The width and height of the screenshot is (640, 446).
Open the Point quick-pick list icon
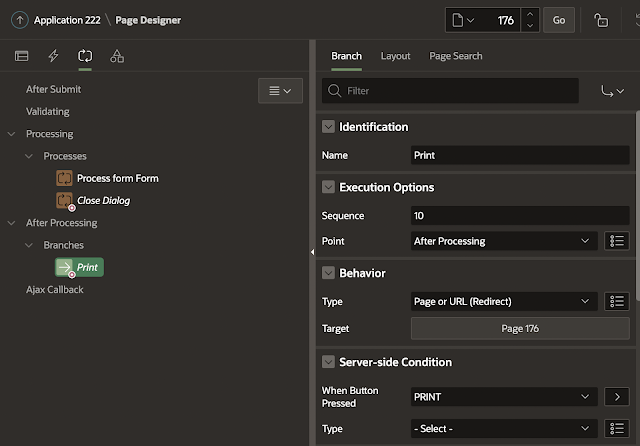(x=617, y=241)
